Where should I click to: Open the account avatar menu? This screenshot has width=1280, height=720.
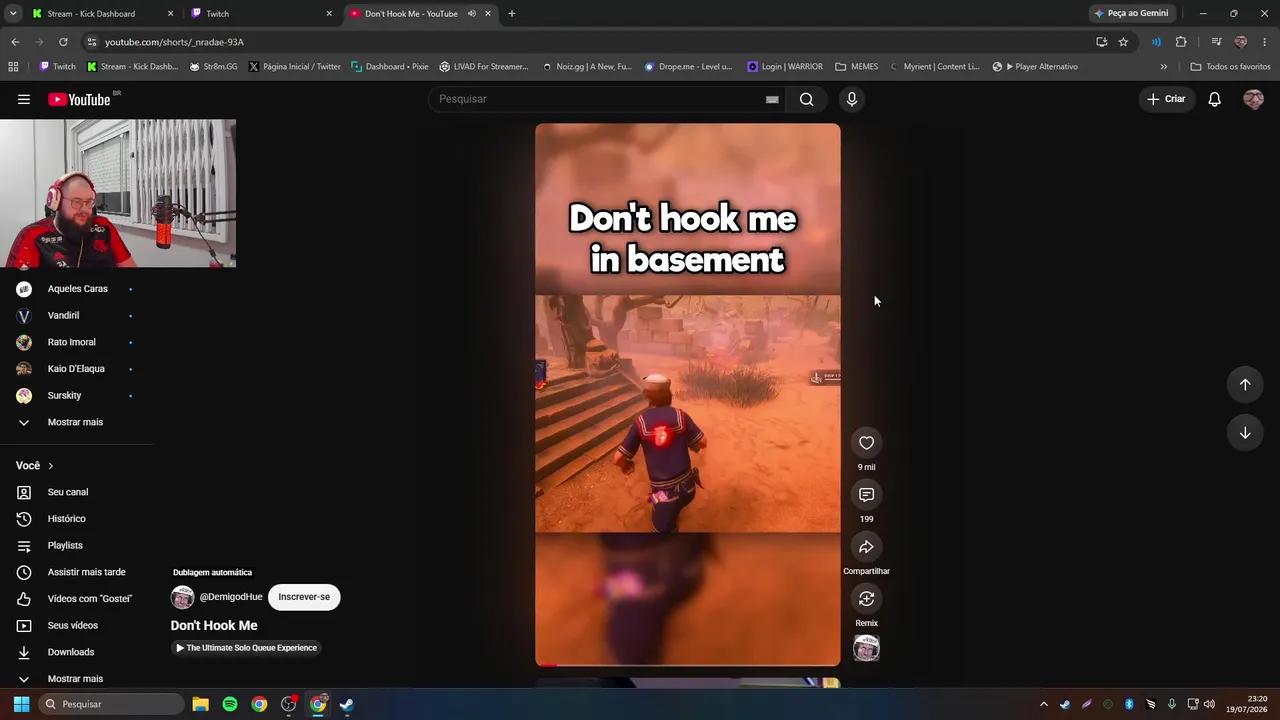pyautogui.click(x=1253, y=99)
